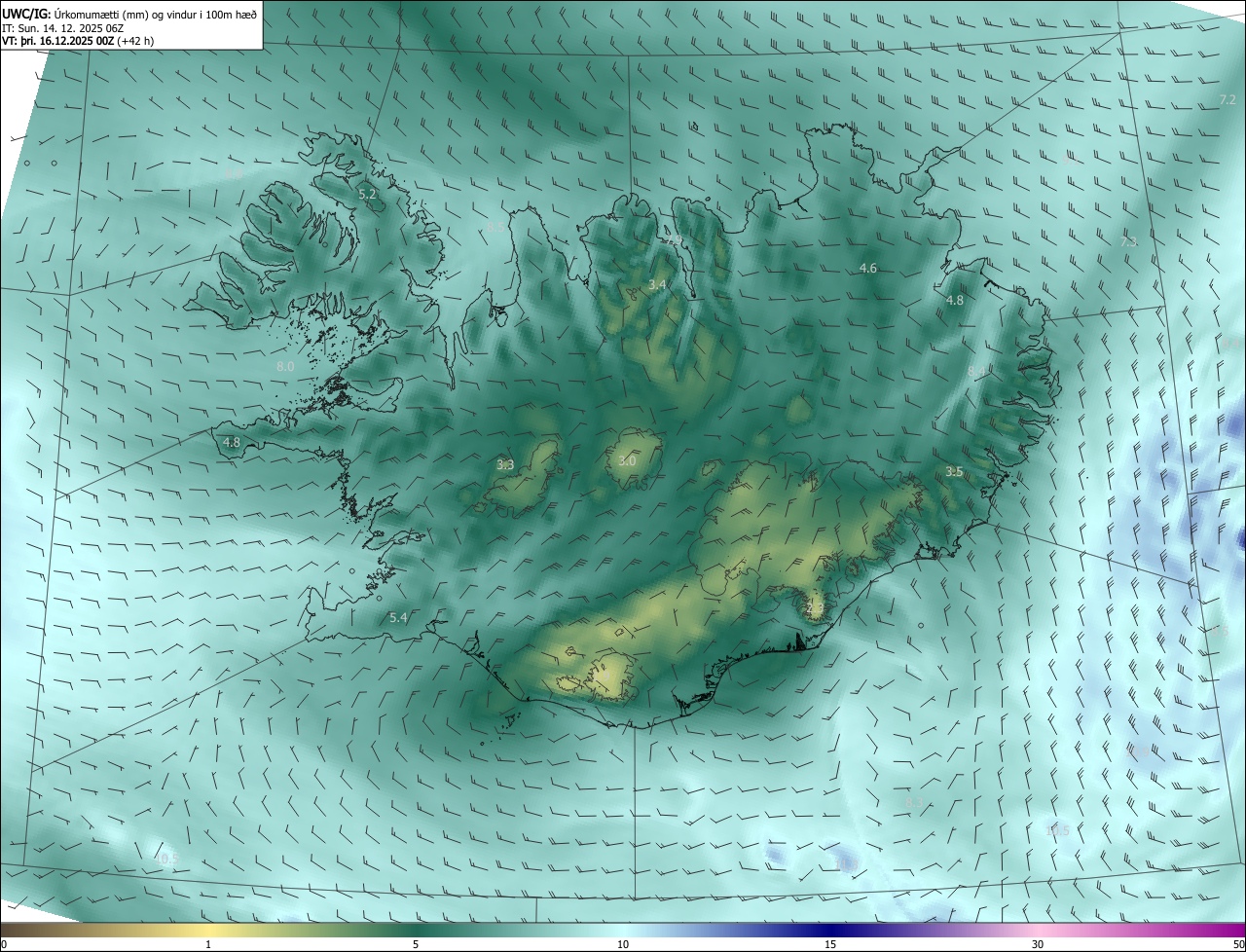Select the 5.4 value near the southwest coast

click(398, 617)
